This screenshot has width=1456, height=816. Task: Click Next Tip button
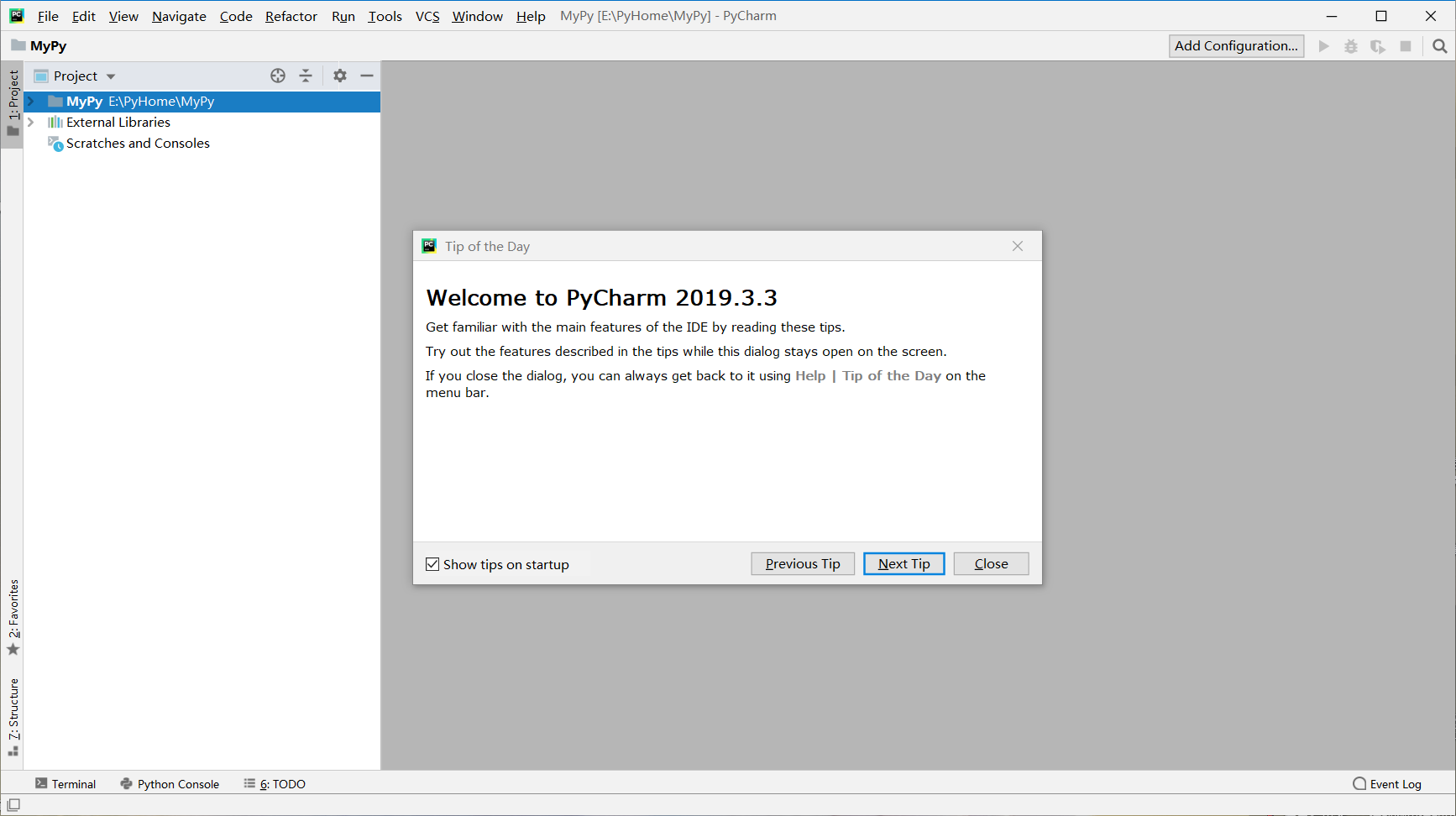click(x=904, y=564)
